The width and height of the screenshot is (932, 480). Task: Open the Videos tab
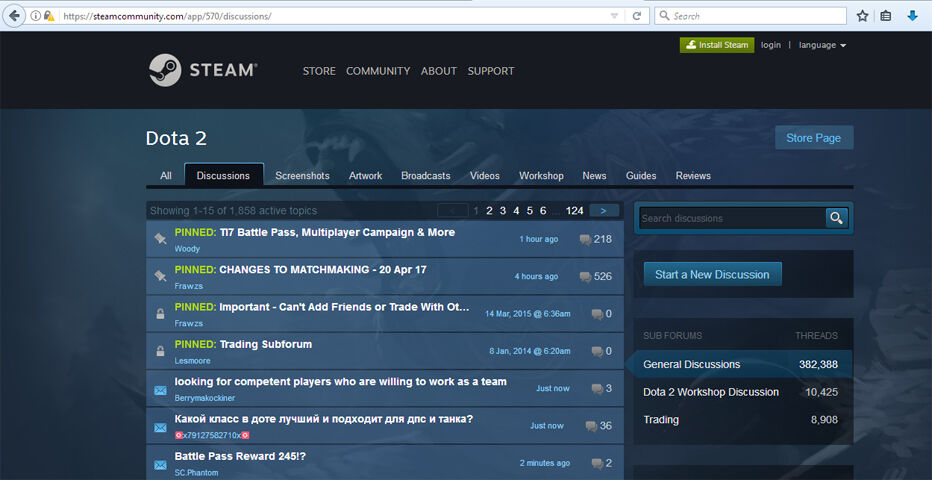click(484, 176)
